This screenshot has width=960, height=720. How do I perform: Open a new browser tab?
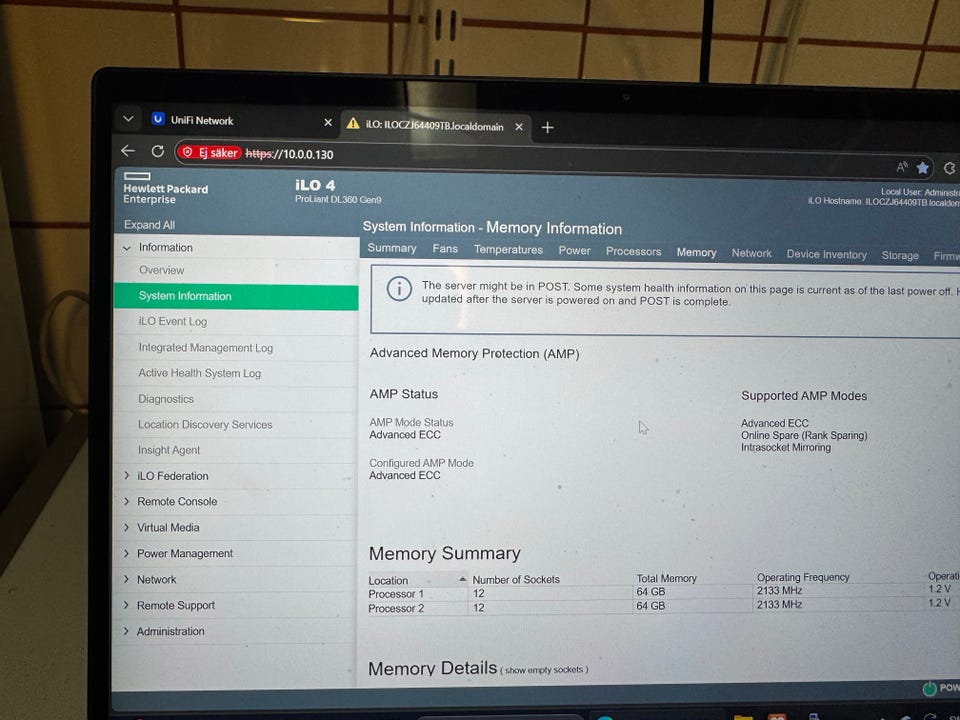547,127
